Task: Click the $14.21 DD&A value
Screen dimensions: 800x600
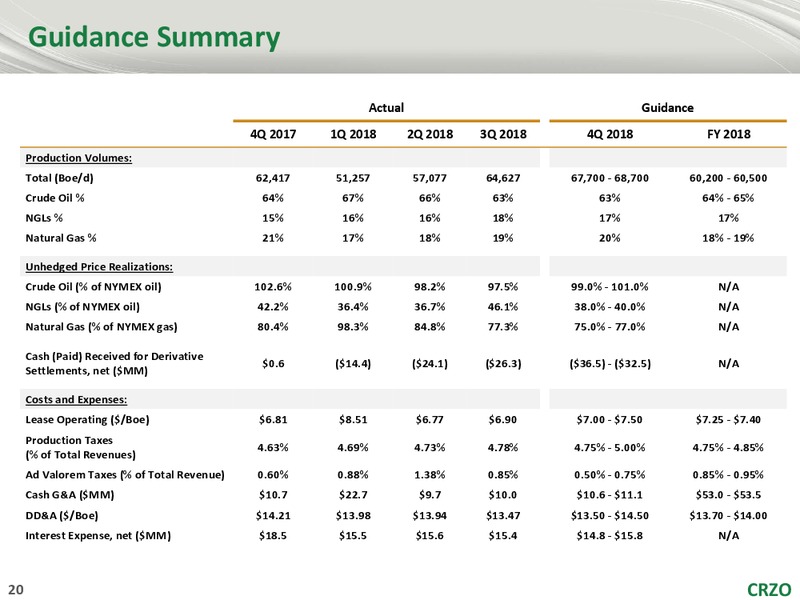Action: click(273, 516)
